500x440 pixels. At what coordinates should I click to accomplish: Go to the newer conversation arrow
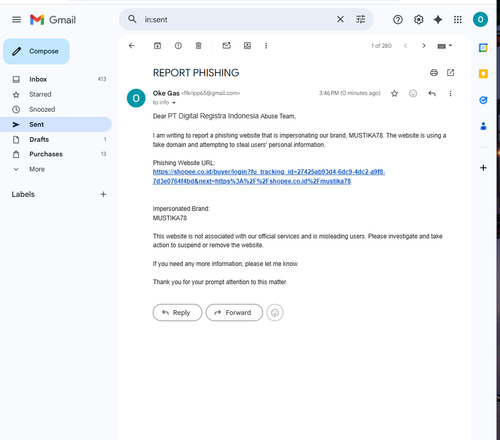click(x=406, y=46)
